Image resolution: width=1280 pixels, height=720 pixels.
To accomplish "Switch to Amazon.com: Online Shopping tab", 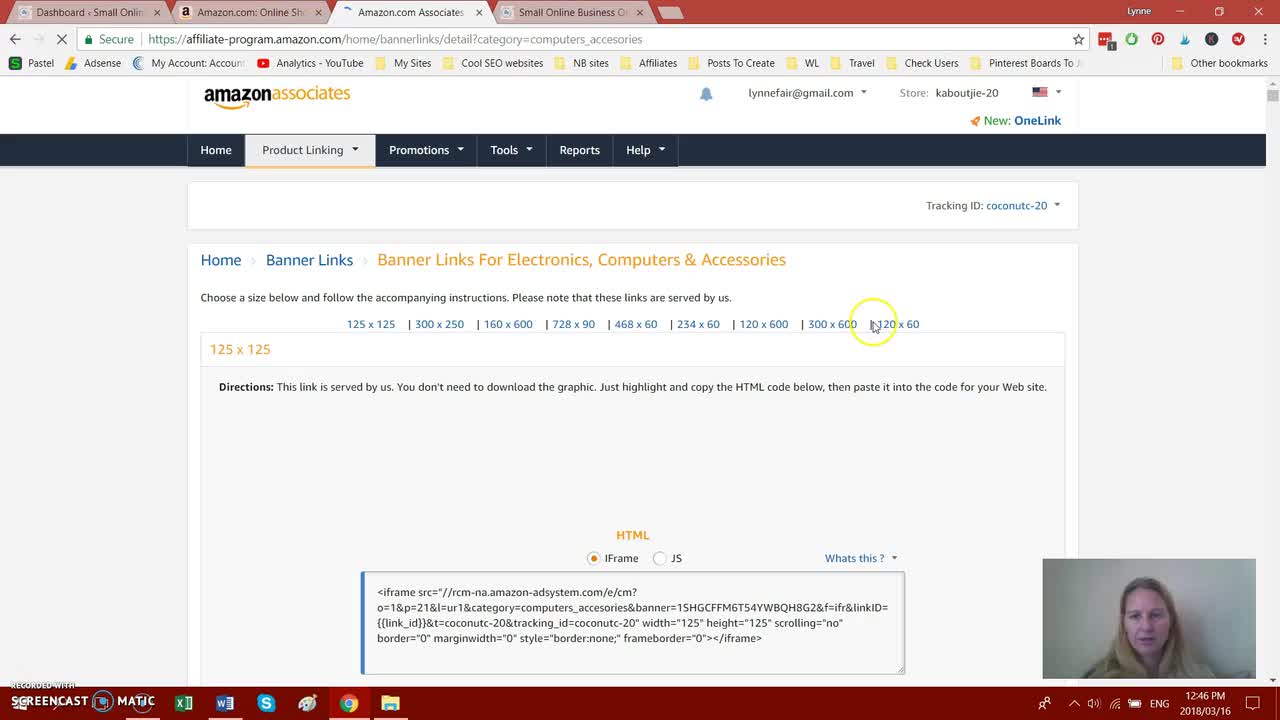I will tap(250, 12).
